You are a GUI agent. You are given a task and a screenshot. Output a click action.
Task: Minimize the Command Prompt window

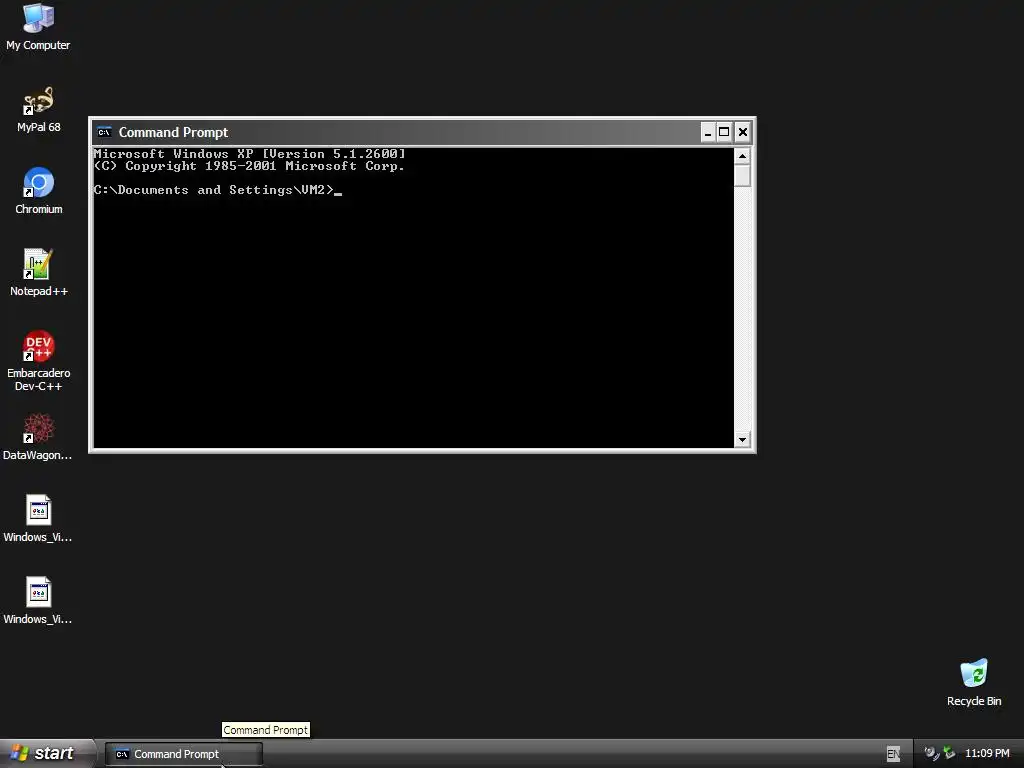pyautogui.click(x=708, y=133)
